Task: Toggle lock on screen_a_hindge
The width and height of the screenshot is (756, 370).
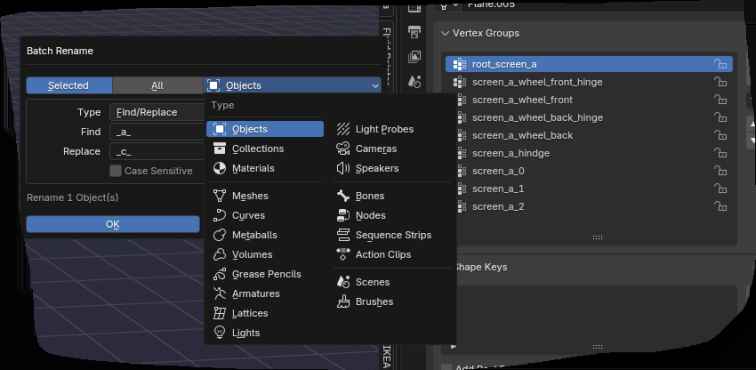Action: point(720,153)
